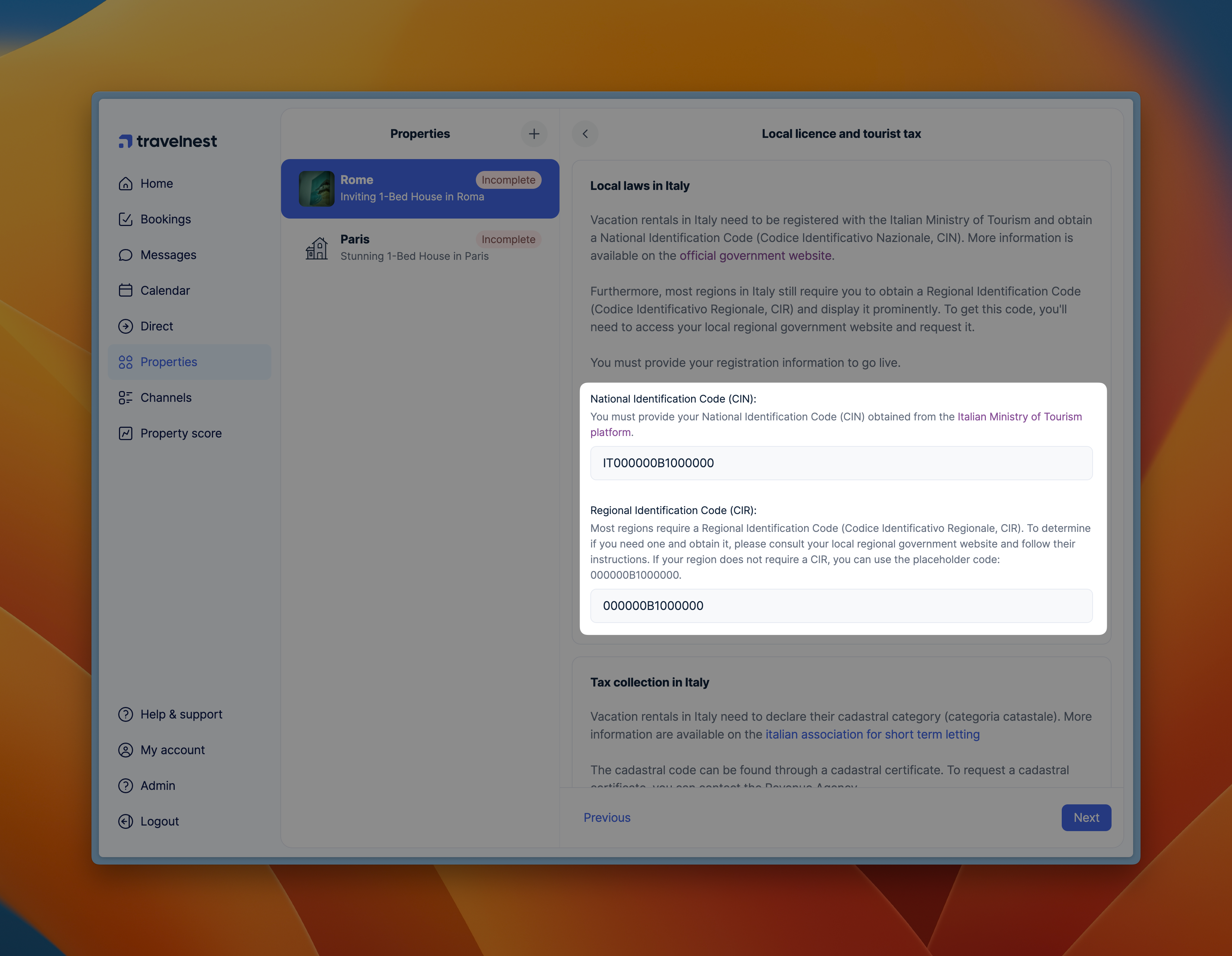Open the Calendar icon in sidebar
This screenshot has width=1232, height=956.
[125, 290]
